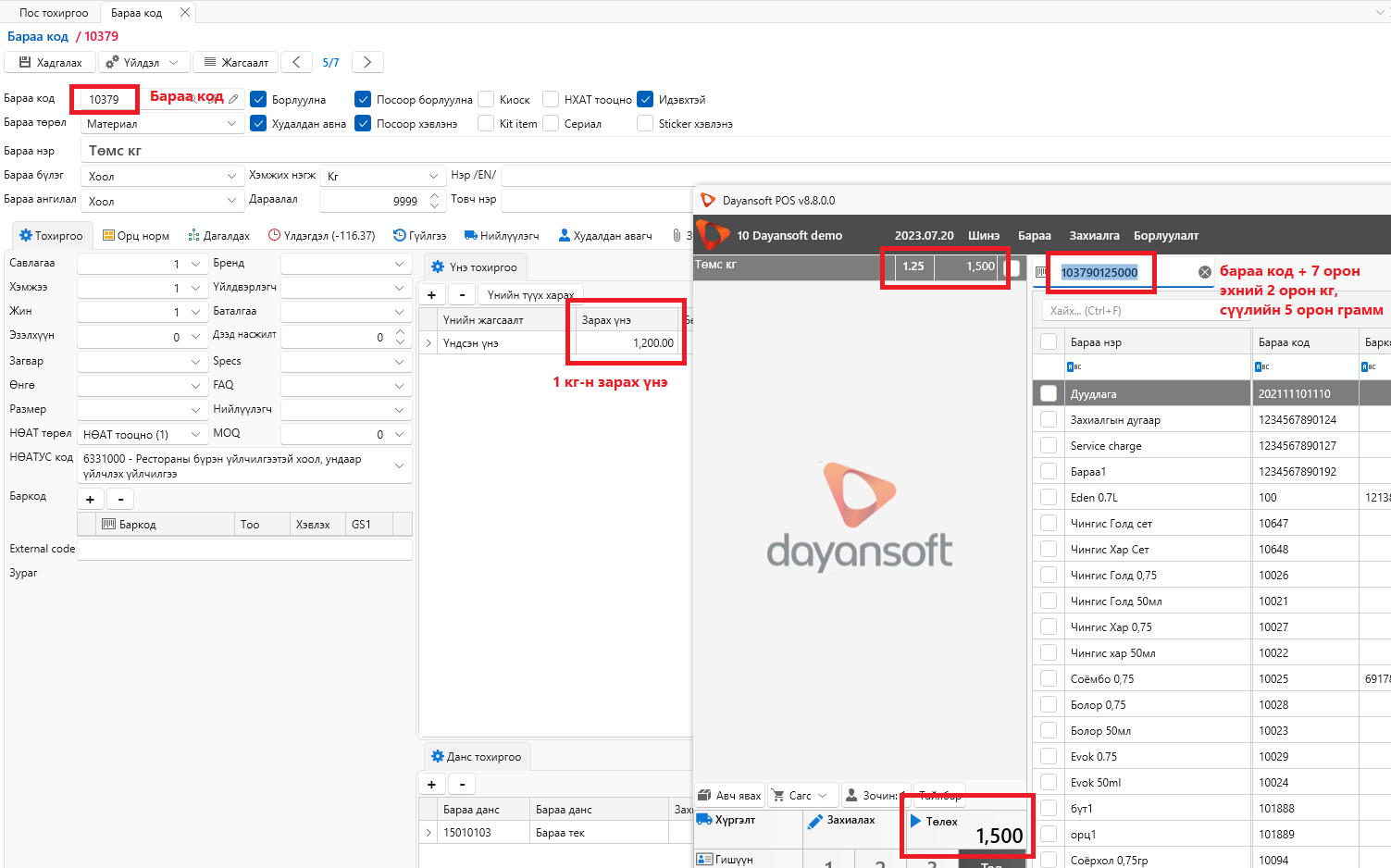The width and height of the screenshot is (1391, 868).
Task: Open the Хэмжих нэгж Кг dropdown
Action: 383,176
